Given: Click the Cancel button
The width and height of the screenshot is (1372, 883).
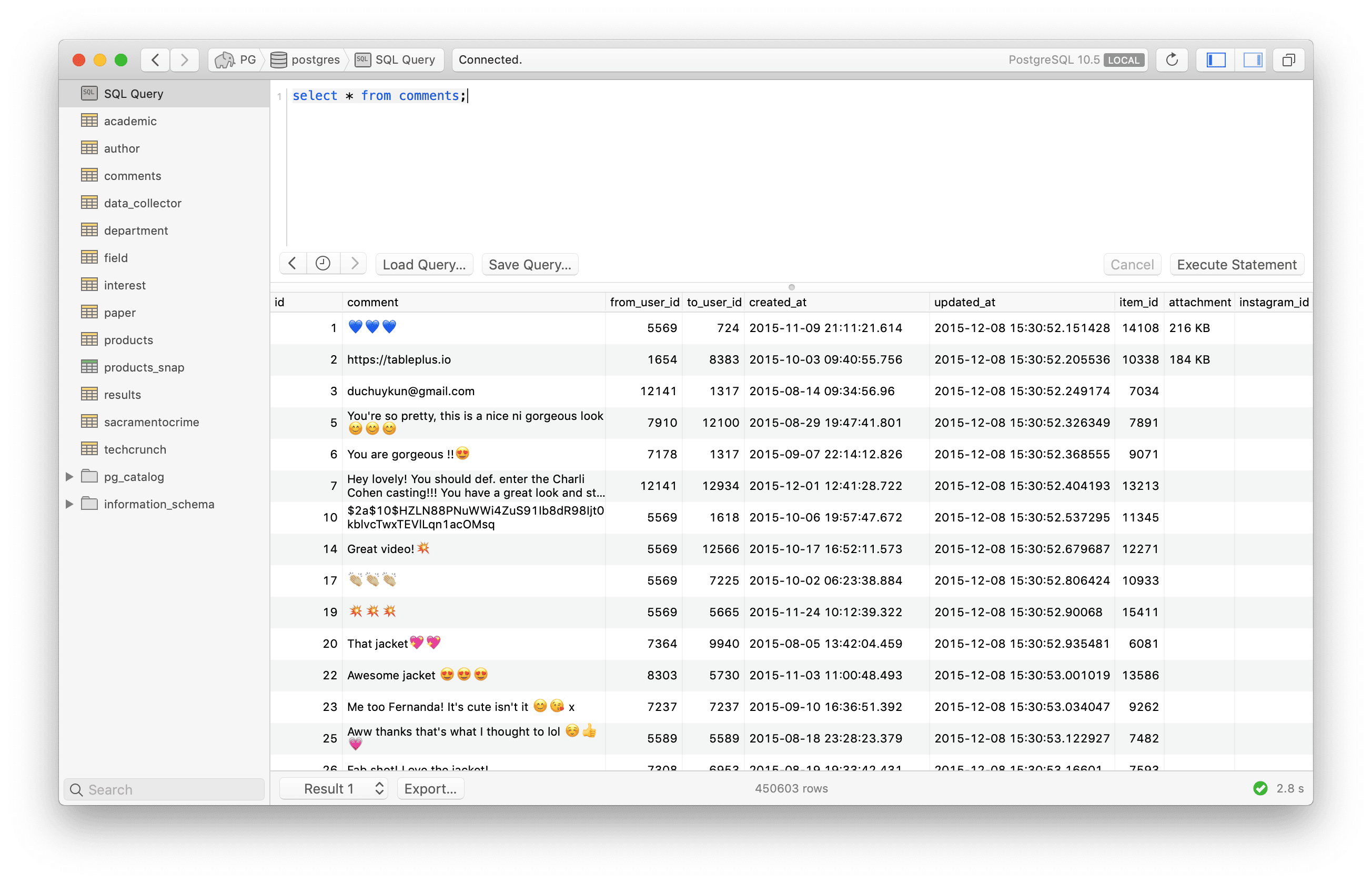Looking at the screenshot, I should click(1132, 264).
